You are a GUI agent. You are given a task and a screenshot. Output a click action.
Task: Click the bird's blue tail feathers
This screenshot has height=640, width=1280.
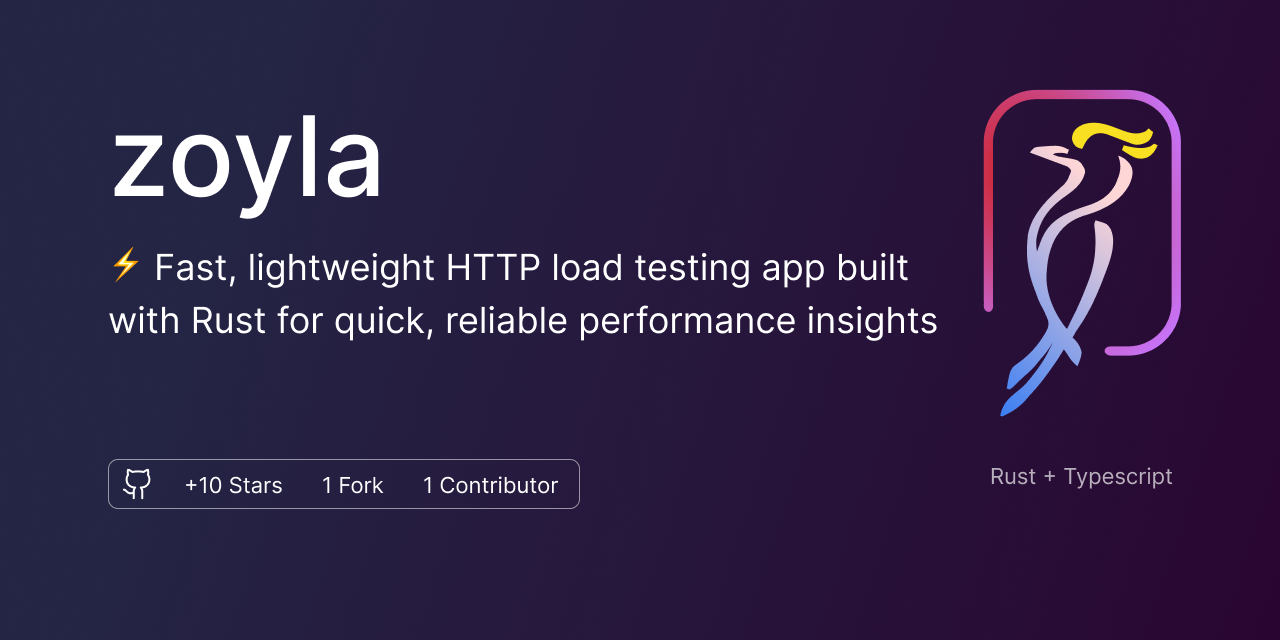tap(1022, 385)
